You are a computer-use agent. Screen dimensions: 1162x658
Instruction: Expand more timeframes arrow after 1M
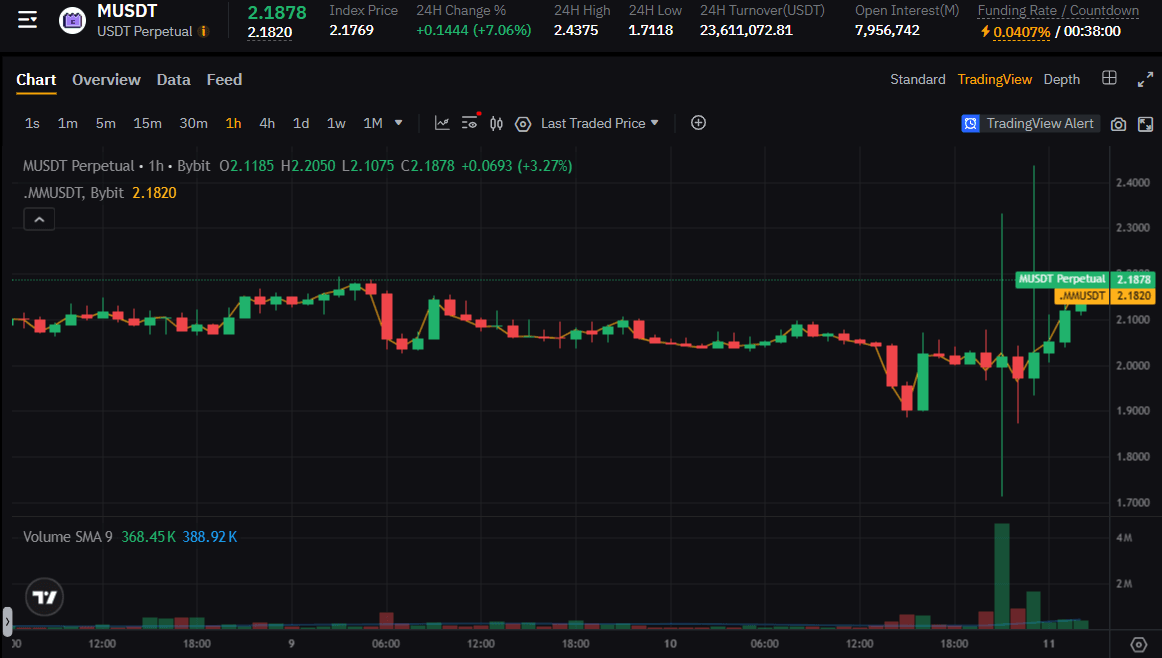[x=399, y=123]
